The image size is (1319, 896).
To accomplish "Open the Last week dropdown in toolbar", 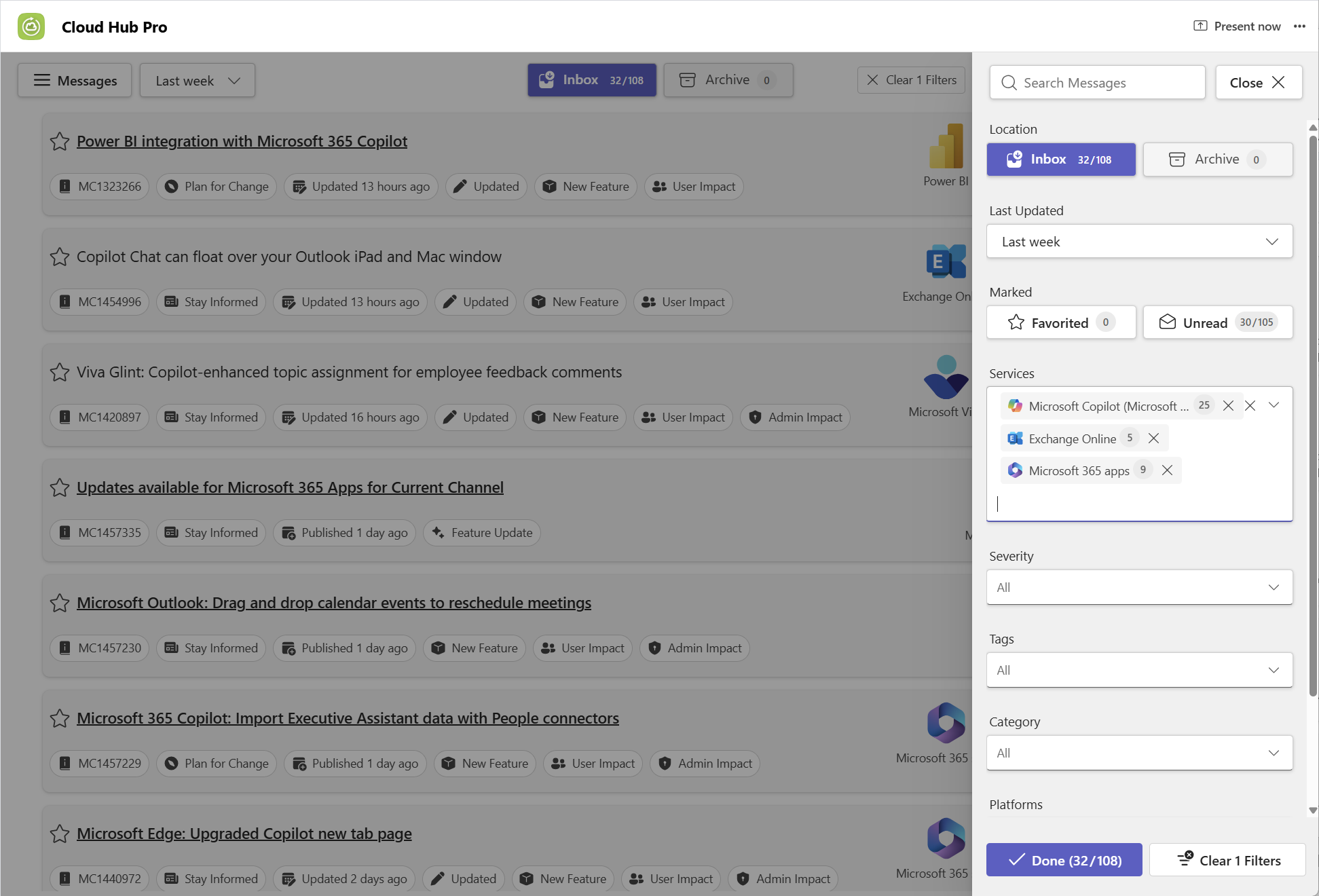I will click(198, 81).
